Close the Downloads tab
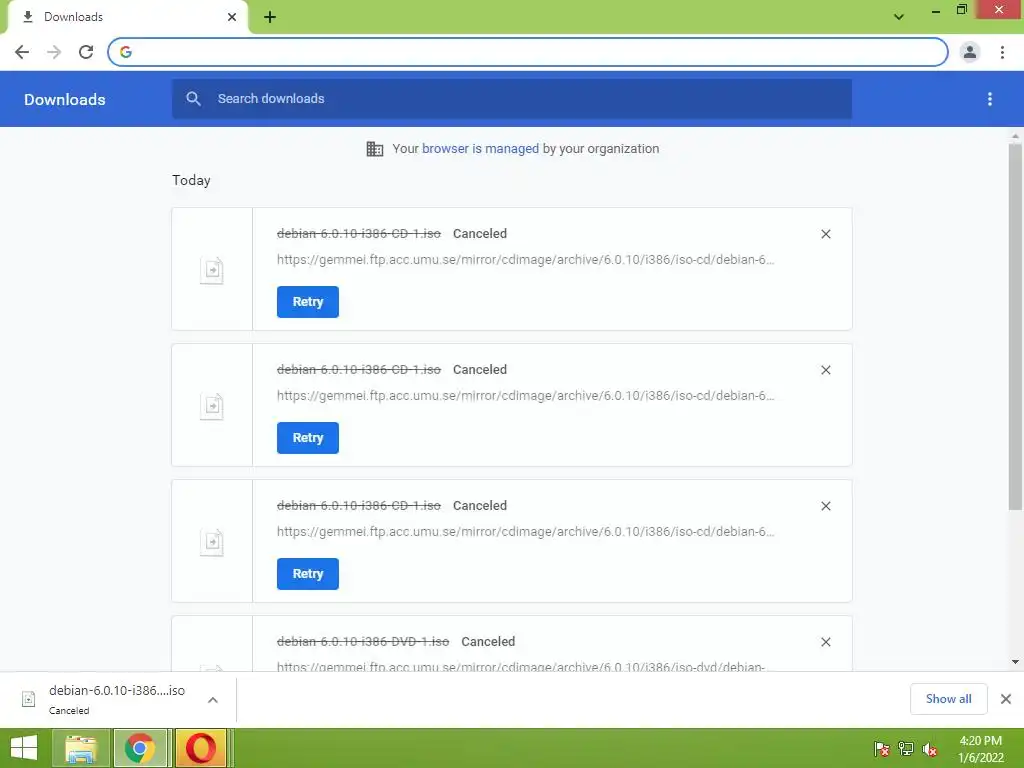Image resolution: width=1024 pixels, height=768 pixels. tap(232, 17)
